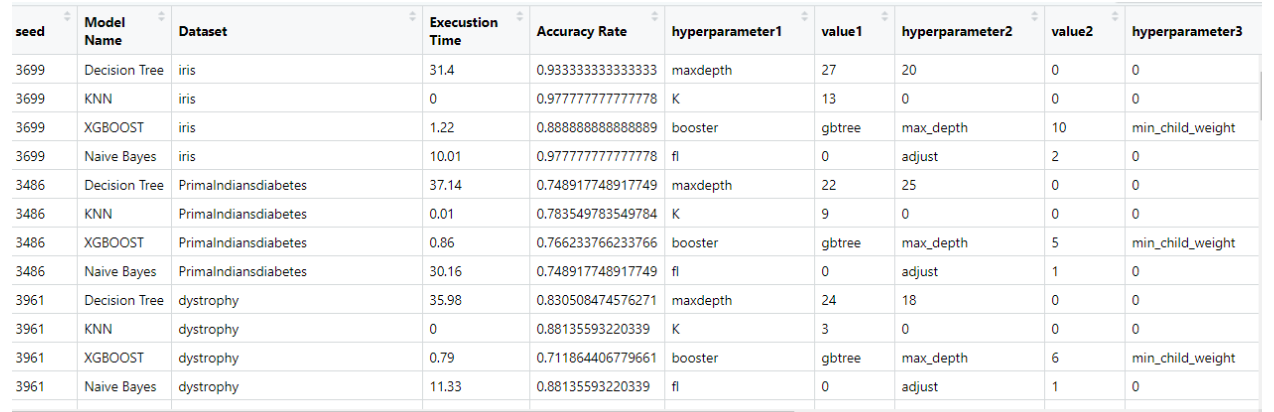Click accuracy cell 0.933333333333333
Screen dimensions: 1274x412
coord(596,71)
